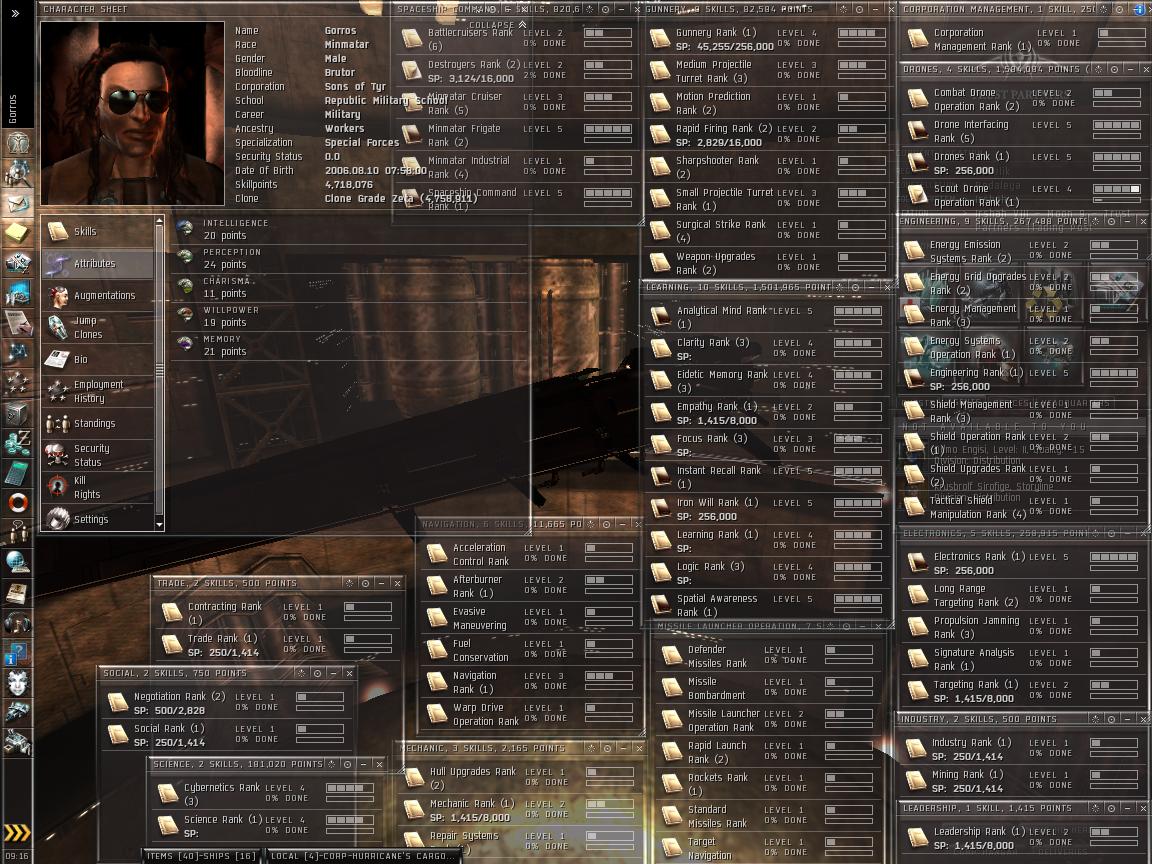Open the yellow notepad icon in sidebar

17,233
